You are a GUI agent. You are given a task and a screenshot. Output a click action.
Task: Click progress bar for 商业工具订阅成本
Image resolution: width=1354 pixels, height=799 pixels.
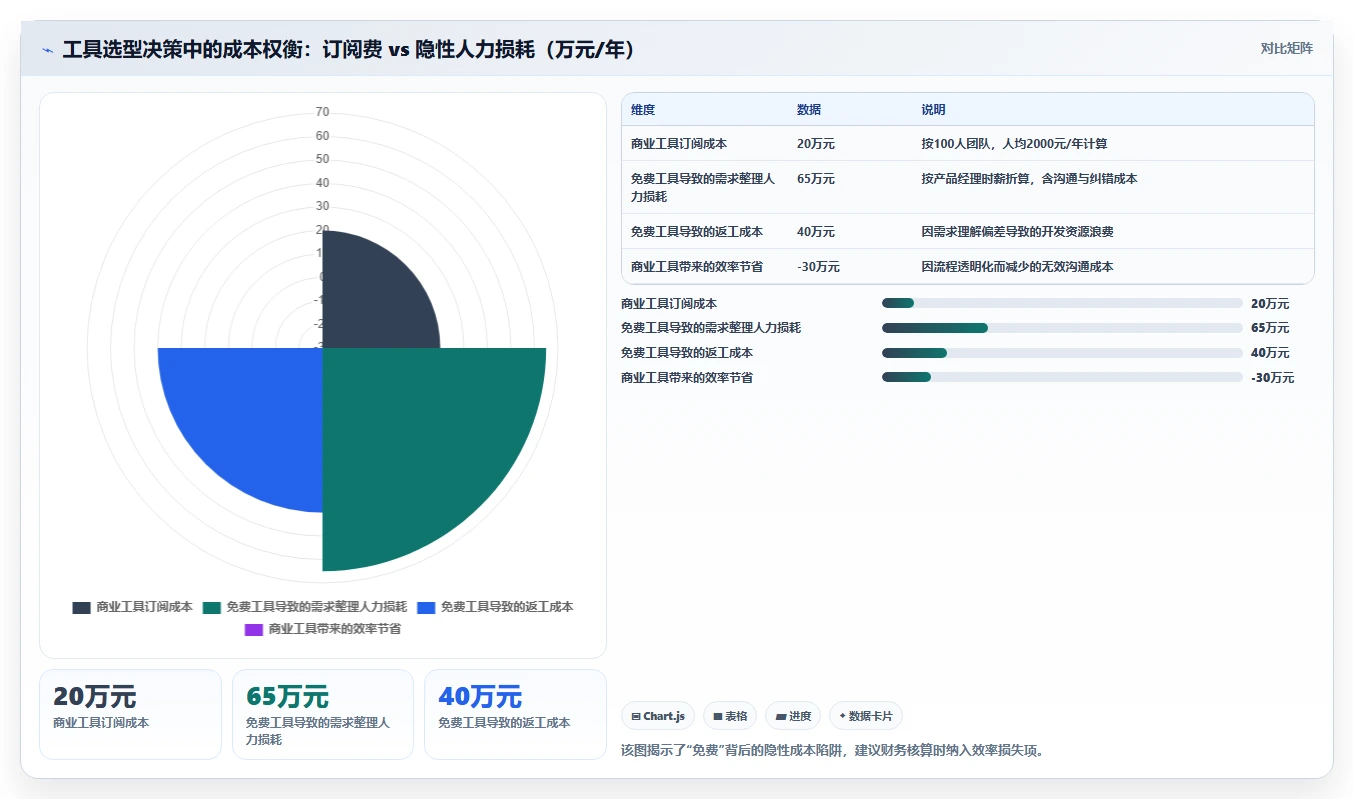click(1062, 303)
